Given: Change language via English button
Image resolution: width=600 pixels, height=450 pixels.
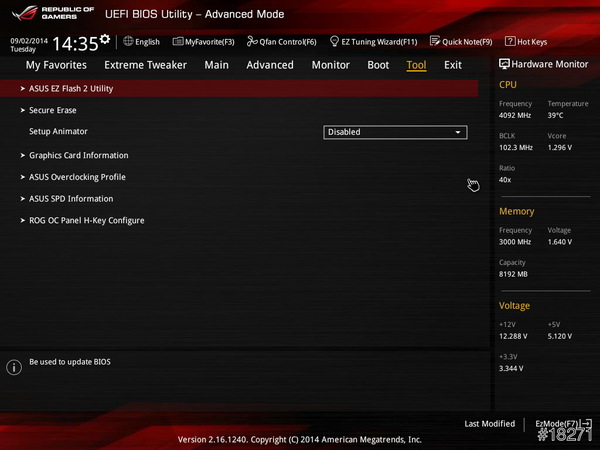Looking at the screenshot, I should coord(142,42).
